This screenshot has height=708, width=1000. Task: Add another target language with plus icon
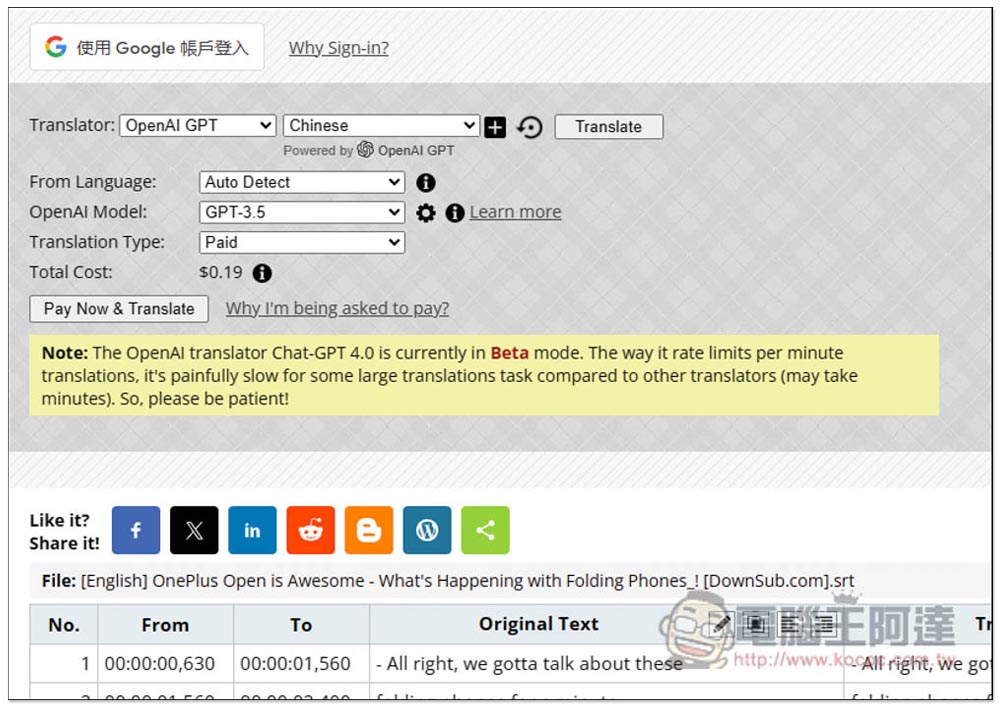[x=495, y=127]
